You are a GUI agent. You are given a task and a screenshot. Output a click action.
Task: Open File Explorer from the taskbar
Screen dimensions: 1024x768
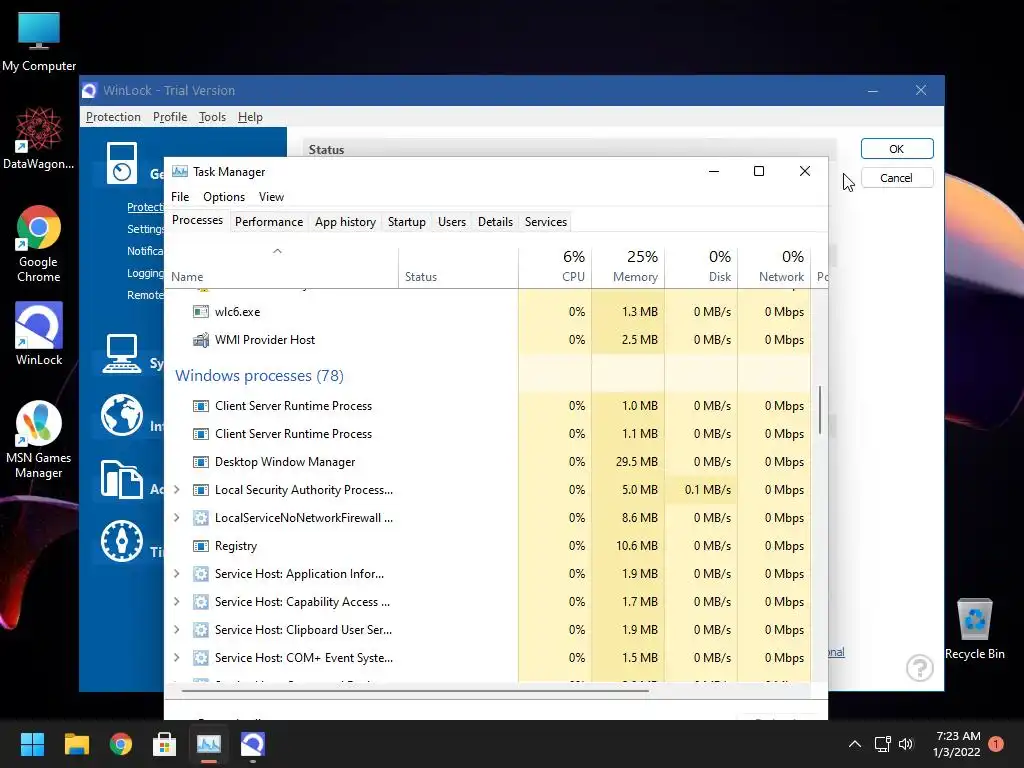[76, 744]
